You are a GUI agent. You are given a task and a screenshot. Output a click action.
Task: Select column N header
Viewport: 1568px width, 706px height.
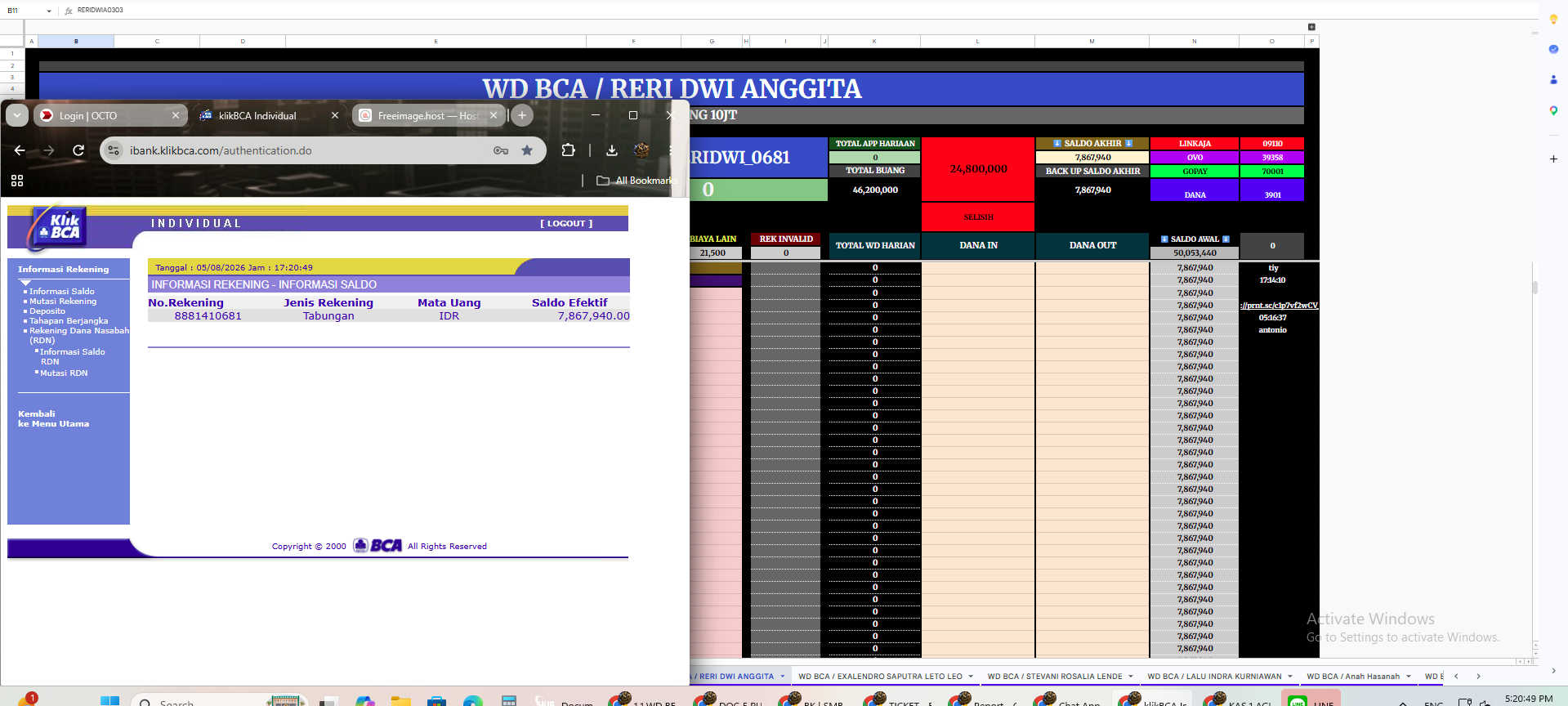pyautogui.click(x=1194, y=41)
